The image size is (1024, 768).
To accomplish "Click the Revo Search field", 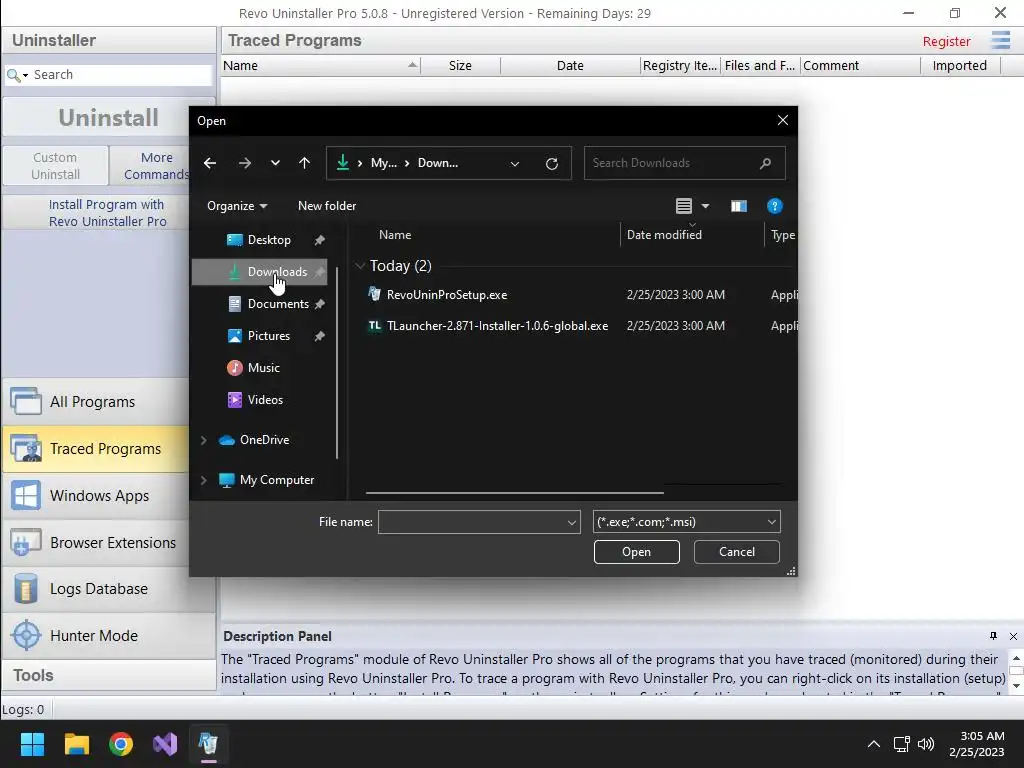I will (121, 75).
